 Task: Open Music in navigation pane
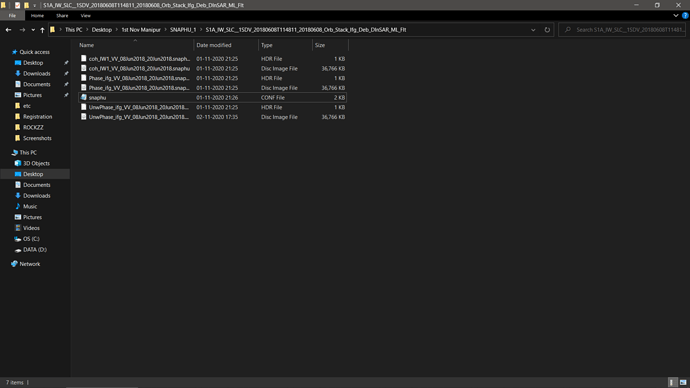[x=30, y=206]
